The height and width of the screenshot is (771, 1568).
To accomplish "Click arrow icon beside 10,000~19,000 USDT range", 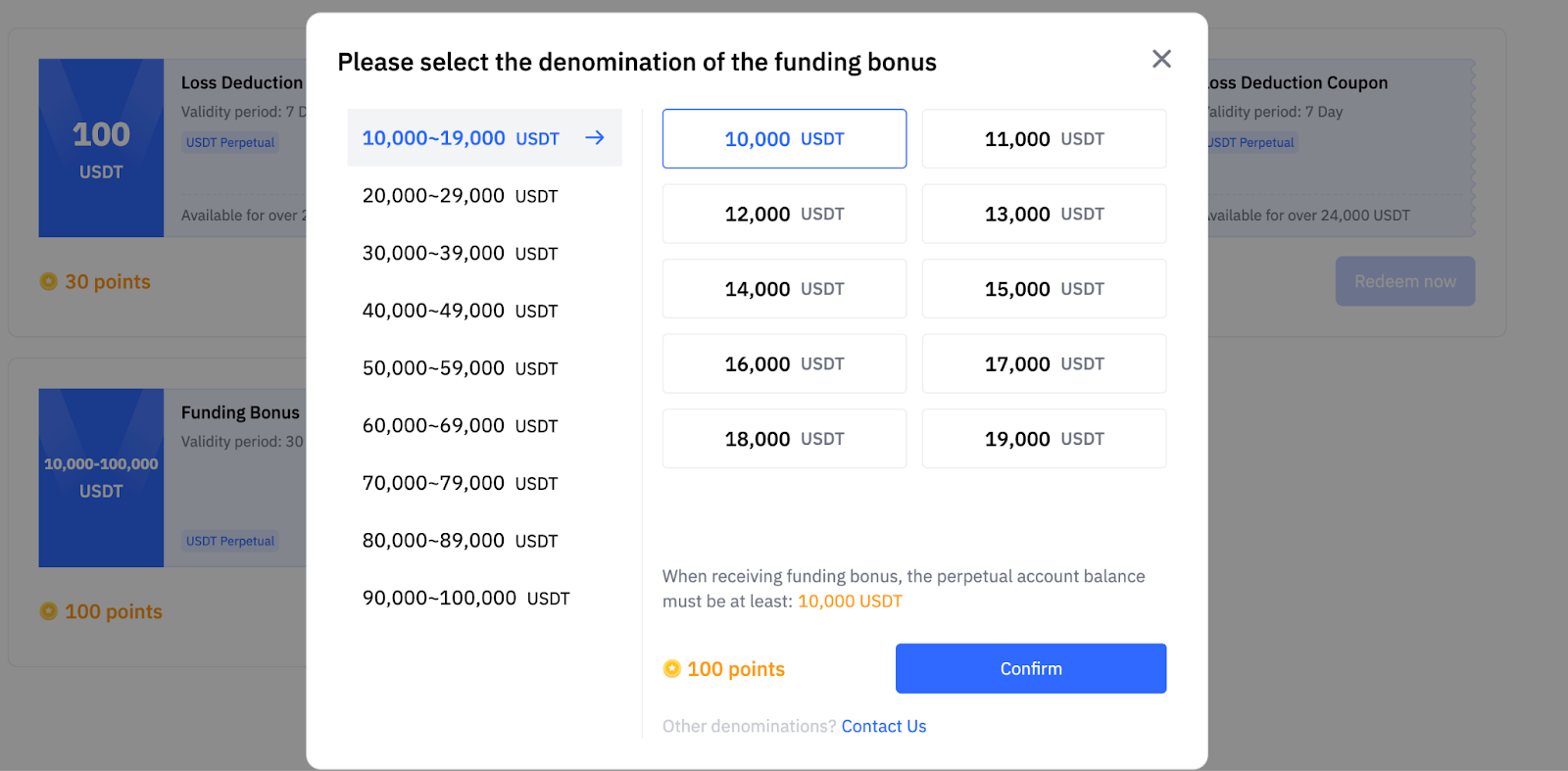I will (595, 138).
